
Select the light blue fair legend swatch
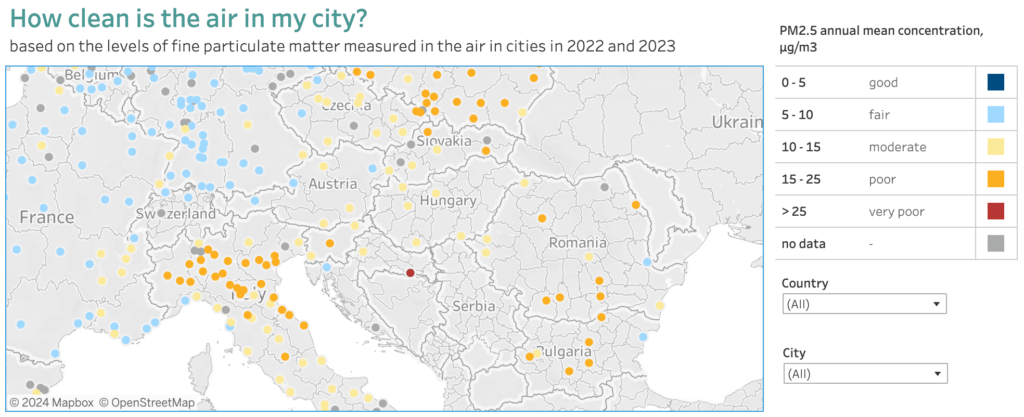996,115
